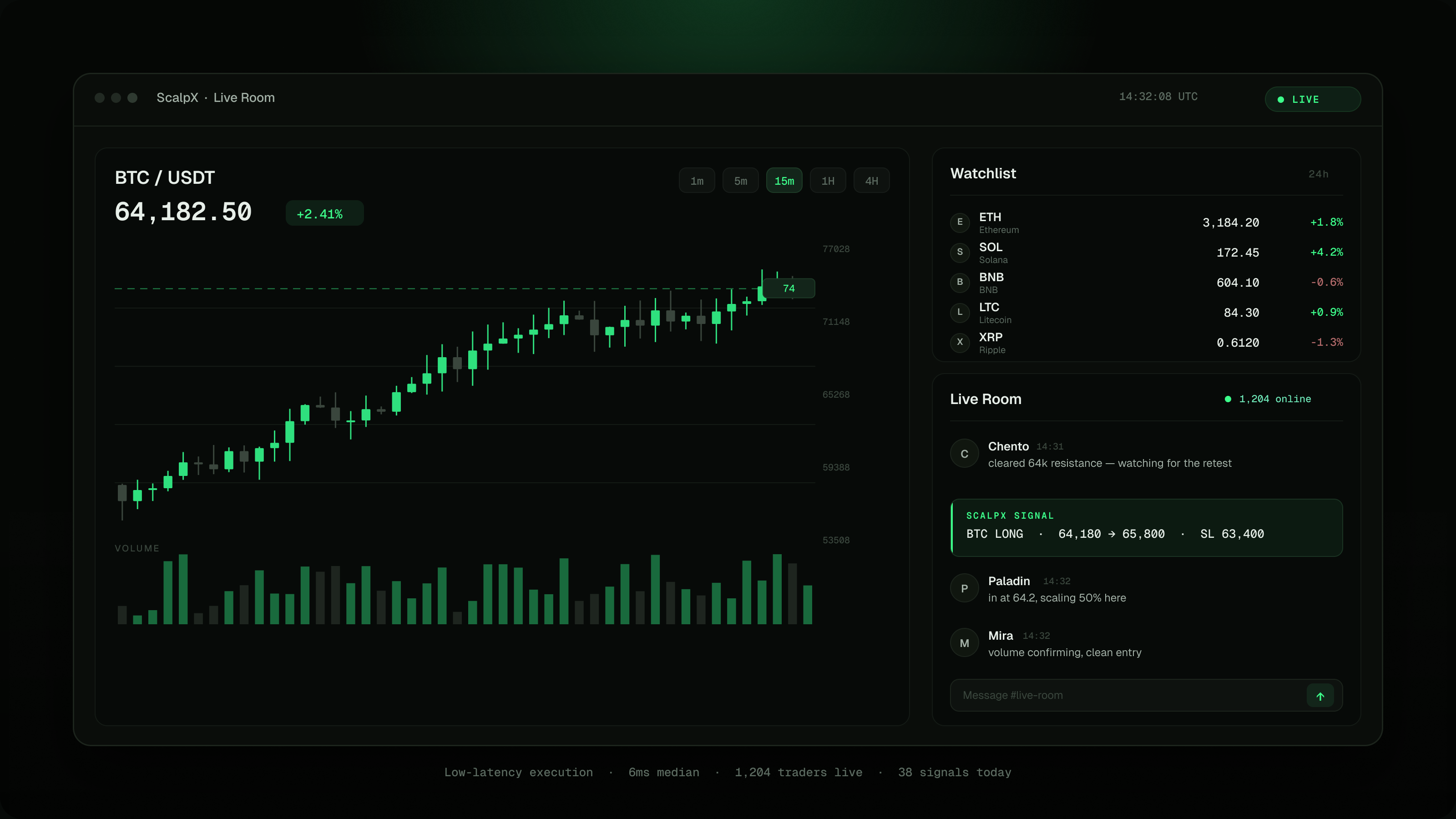Click the 71148 price axis label
This screenshot has height=819, width=1456.
[x=835, y=322]
